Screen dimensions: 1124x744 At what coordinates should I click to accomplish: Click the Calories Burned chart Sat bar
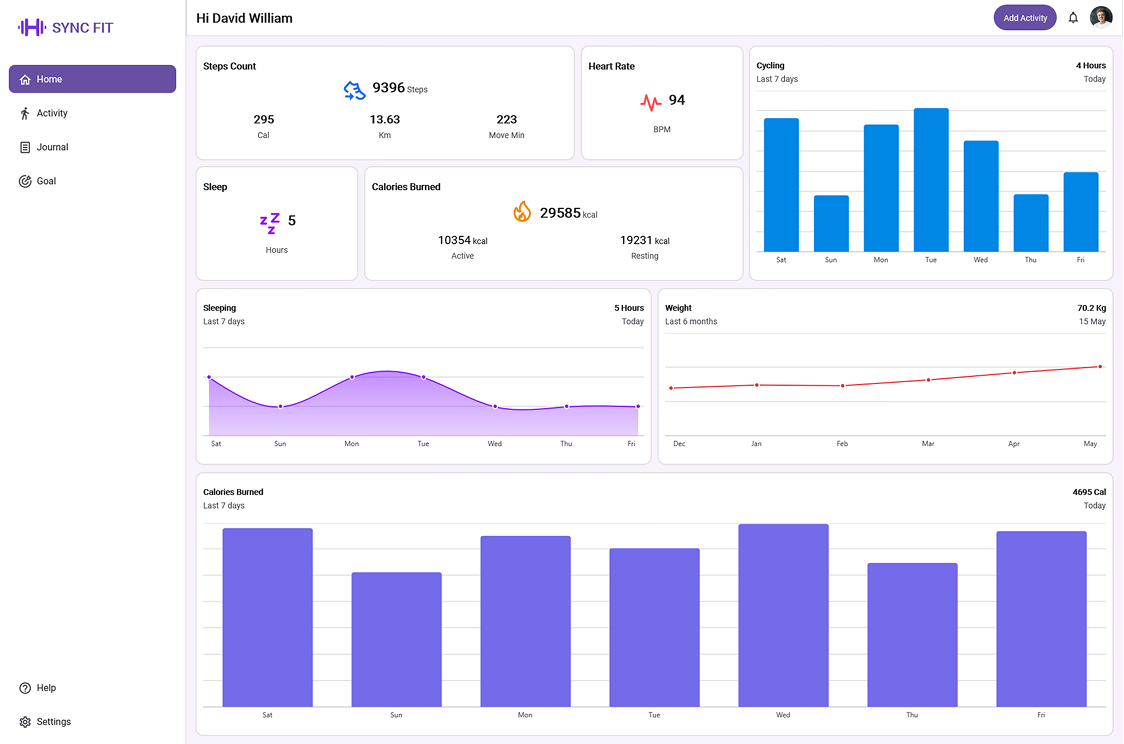pos(267,618)
